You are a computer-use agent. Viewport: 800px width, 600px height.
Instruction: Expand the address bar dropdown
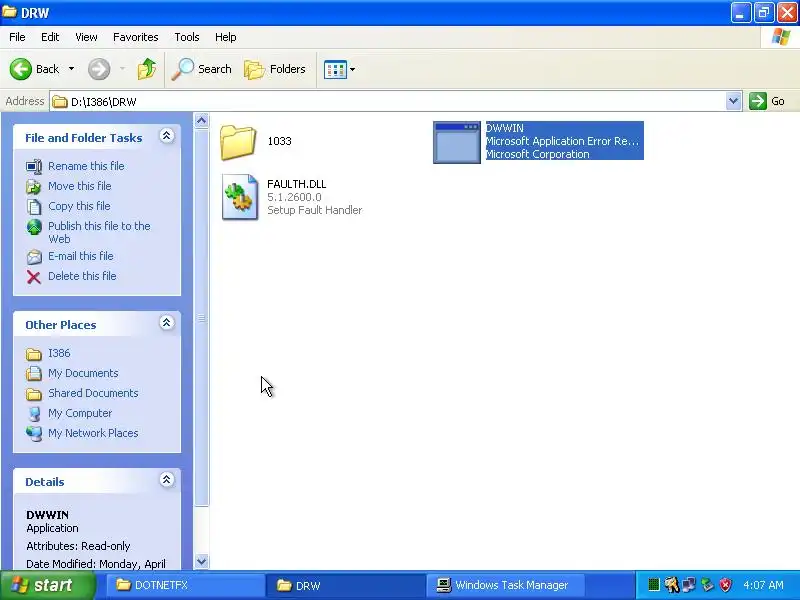(x=733, y=101)
